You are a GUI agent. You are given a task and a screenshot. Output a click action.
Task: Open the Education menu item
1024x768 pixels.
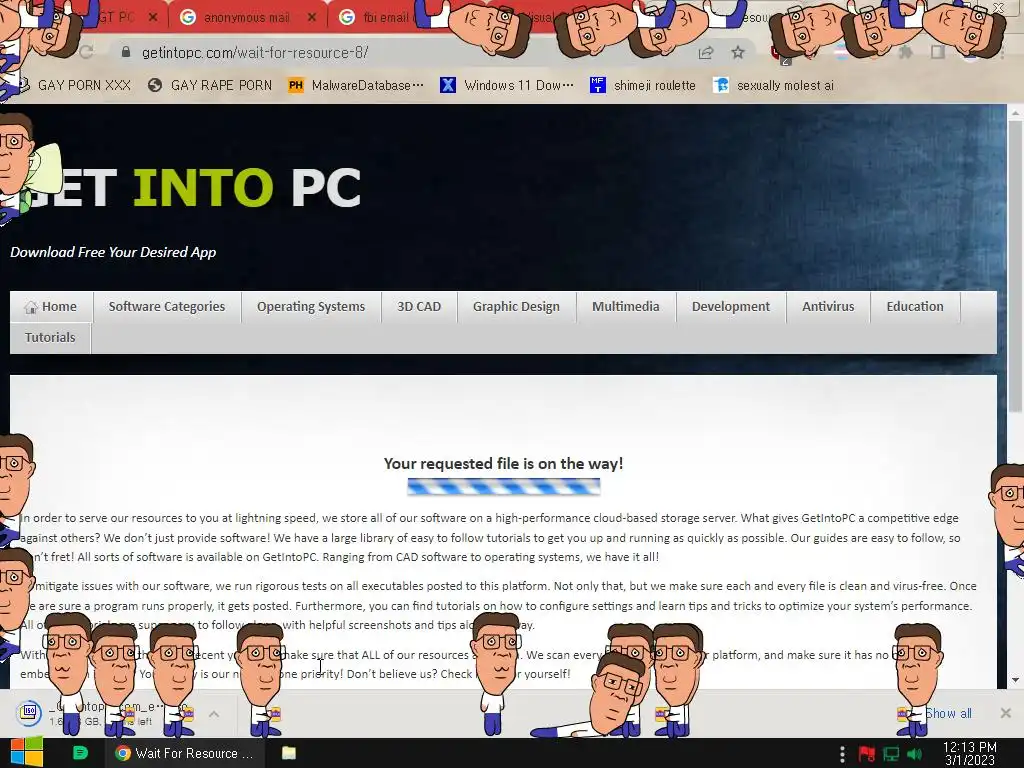pyautogui.click(x=915, y=306)
